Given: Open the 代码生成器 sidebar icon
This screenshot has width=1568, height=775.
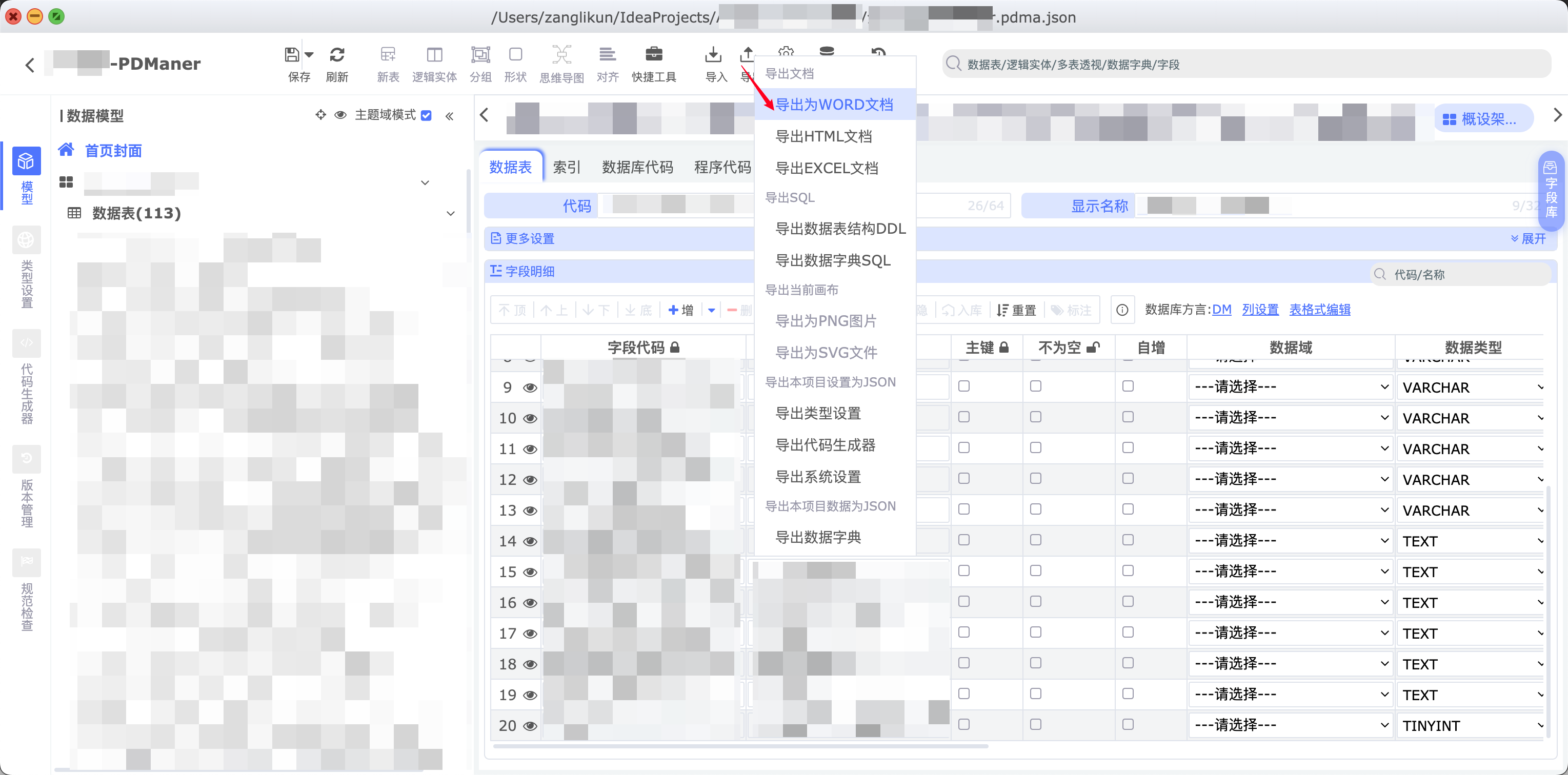Looking at the screenshot, I should click(x=26, y=344).
